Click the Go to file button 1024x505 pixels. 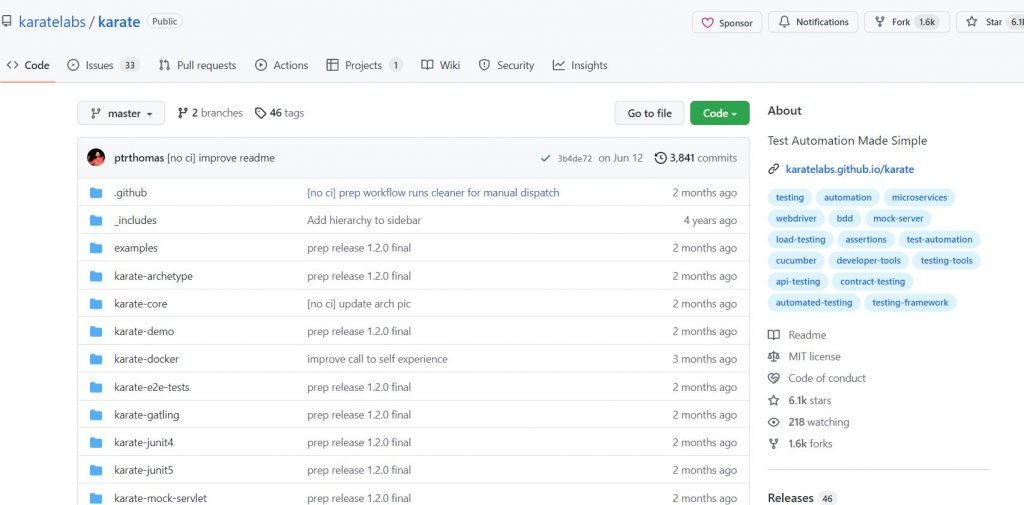(x=649, y=113)
